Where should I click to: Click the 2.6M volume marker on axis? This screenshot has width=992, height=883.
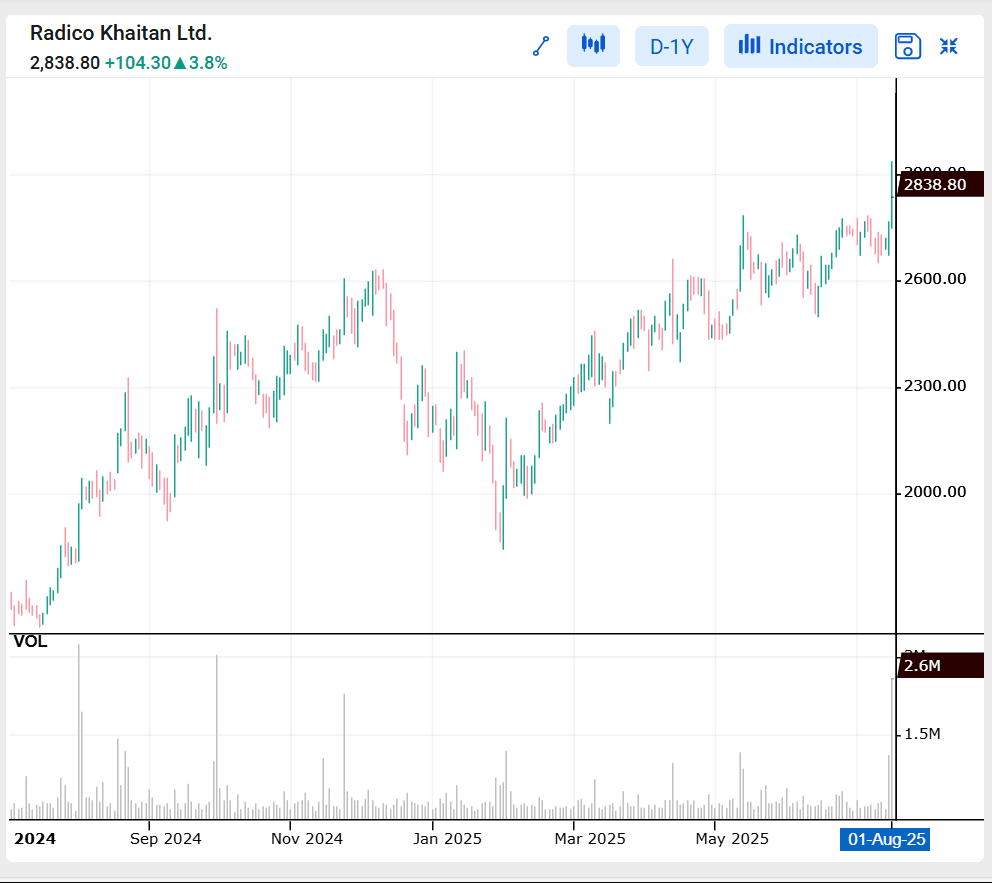[940, 665]
